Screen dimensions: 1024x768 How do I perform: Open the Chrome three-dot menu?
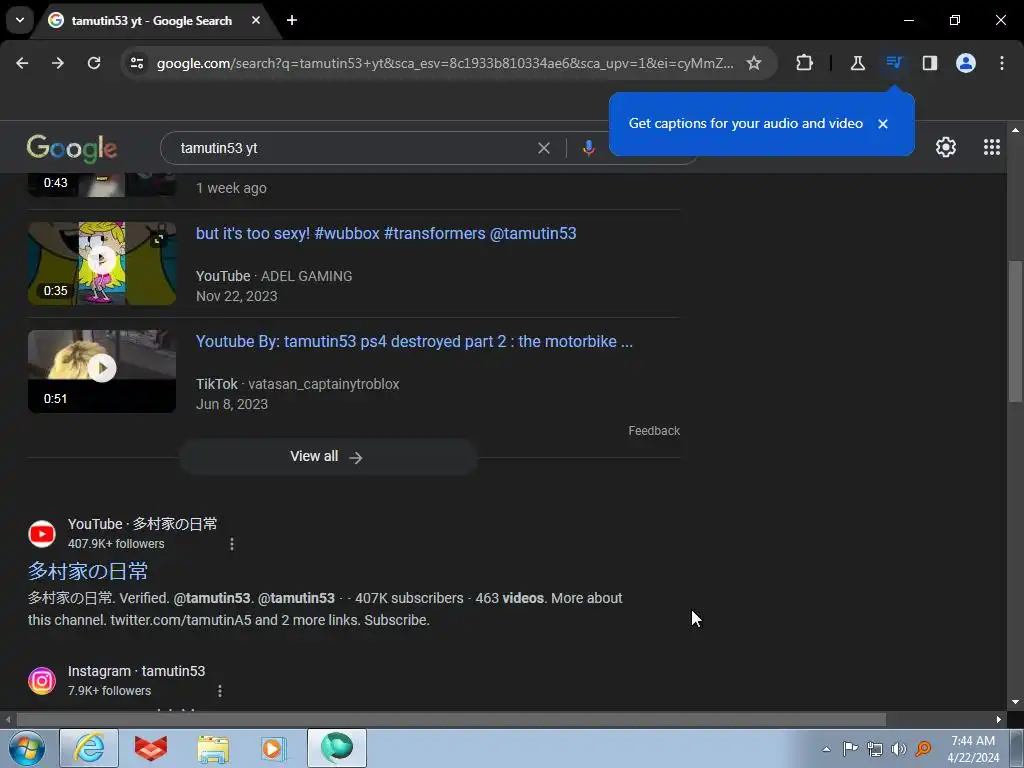click(x=1002, y=63)
